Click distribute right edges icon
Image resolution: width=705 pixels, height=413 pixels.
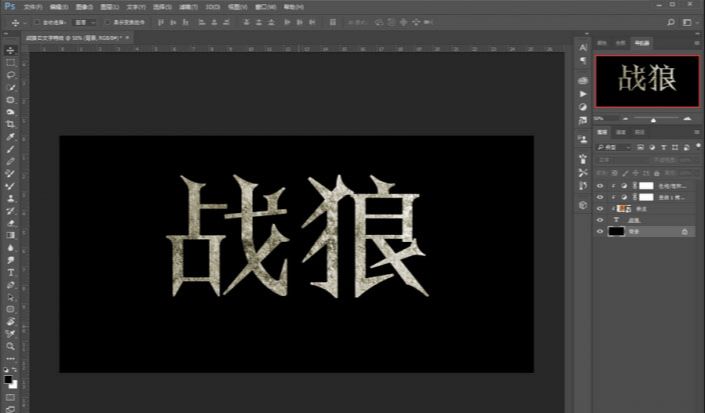point(312,22)
